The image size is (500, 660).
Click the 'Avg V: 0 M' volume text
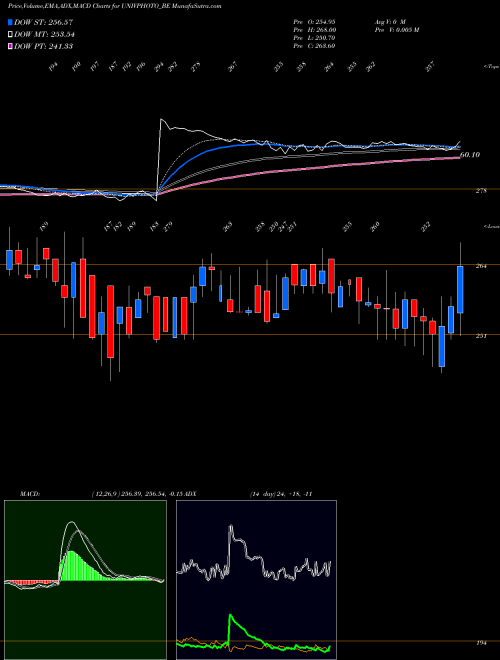[x=389, y=21]
